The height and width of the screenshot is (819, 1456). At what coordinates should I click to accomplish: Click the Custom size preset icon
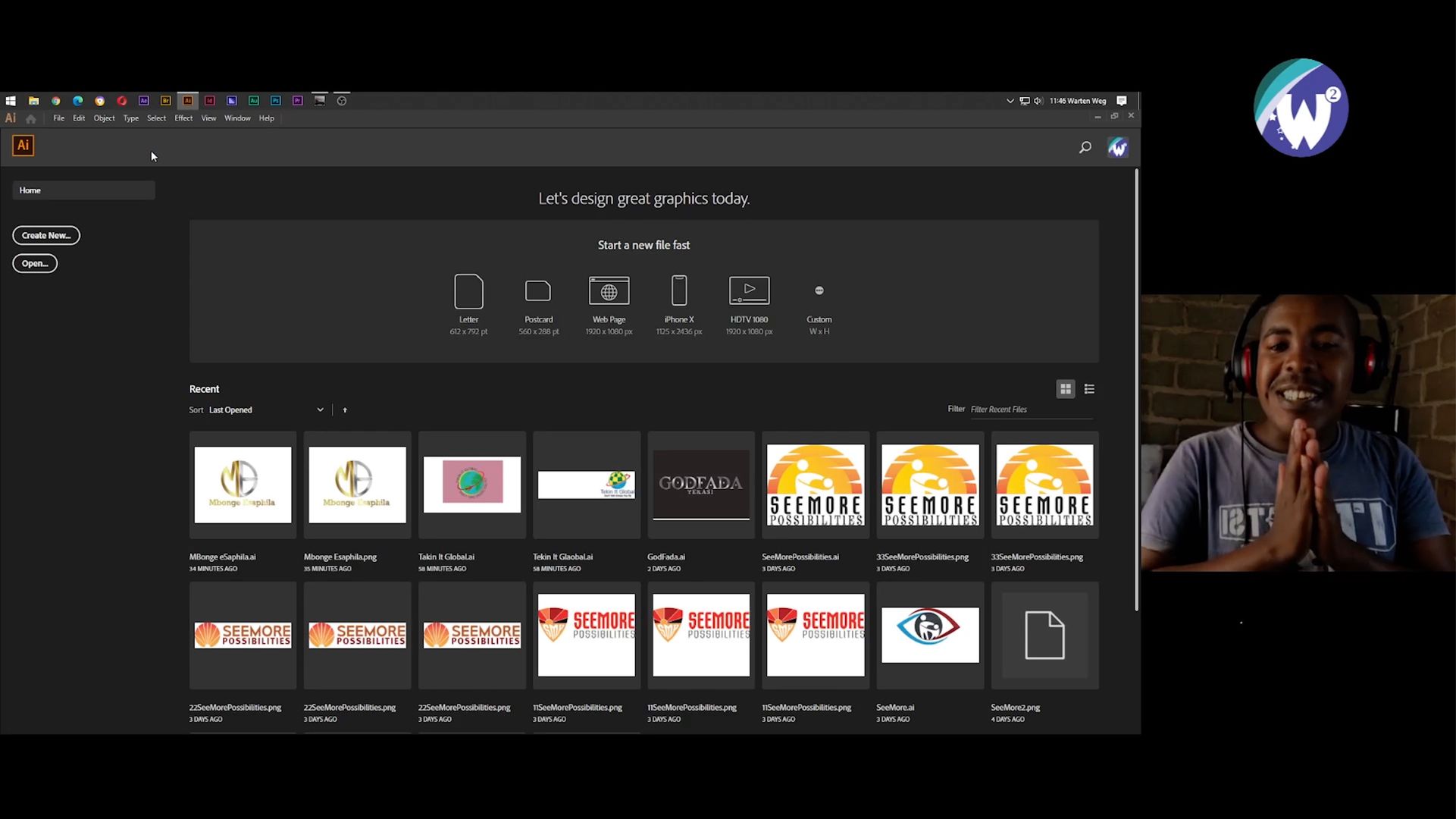click(x=819, y=291)
